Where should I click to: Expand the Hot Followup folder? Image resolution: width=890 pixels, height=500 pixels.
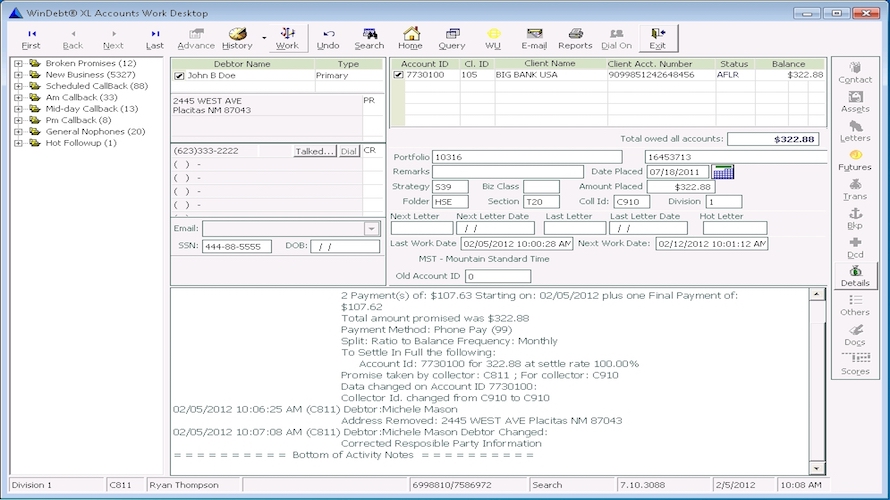pyautogui.click(x=18, y=143)
